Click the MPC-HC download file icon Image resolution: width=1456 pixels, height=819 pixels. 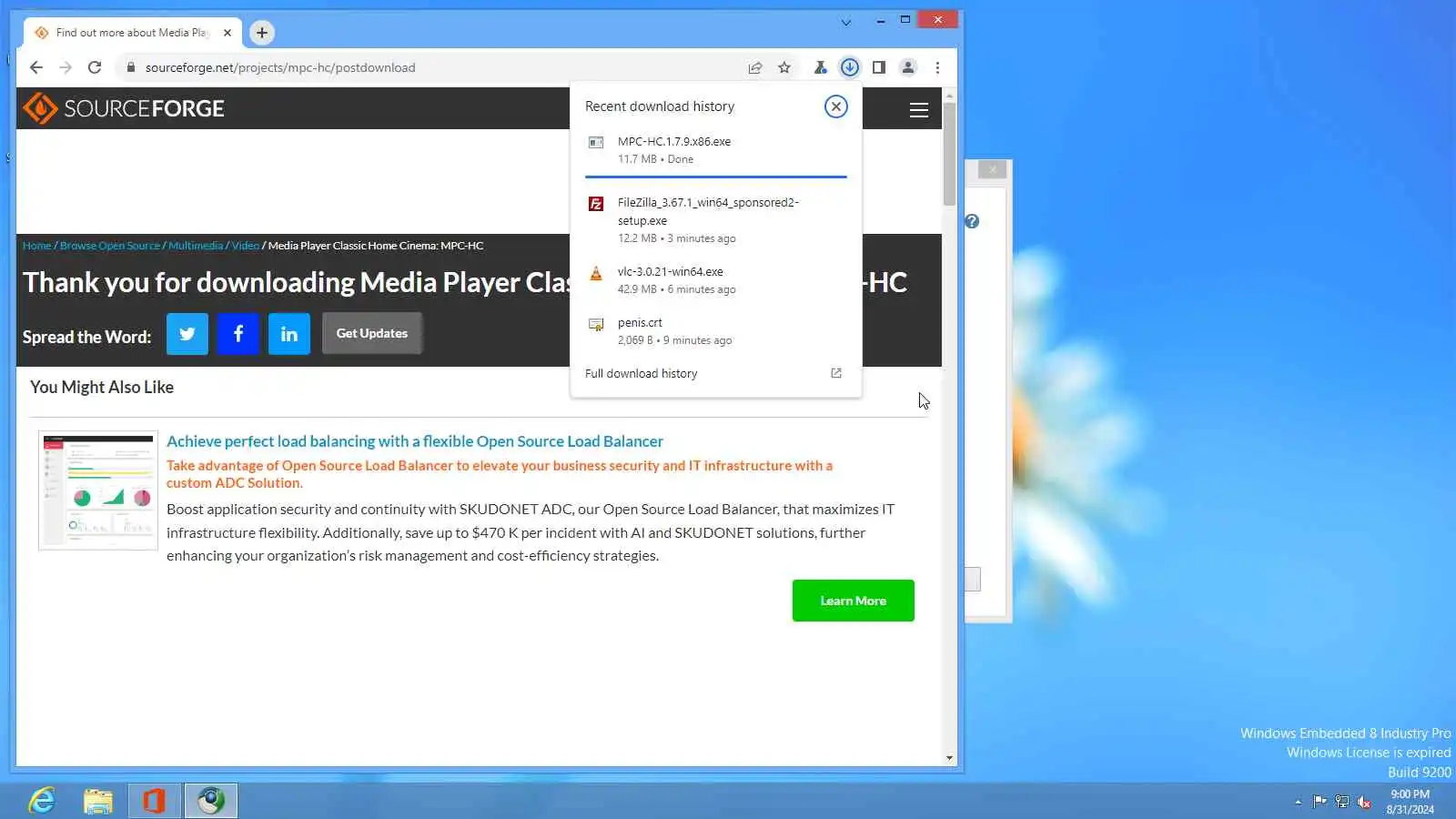click(x=596, y=143)
